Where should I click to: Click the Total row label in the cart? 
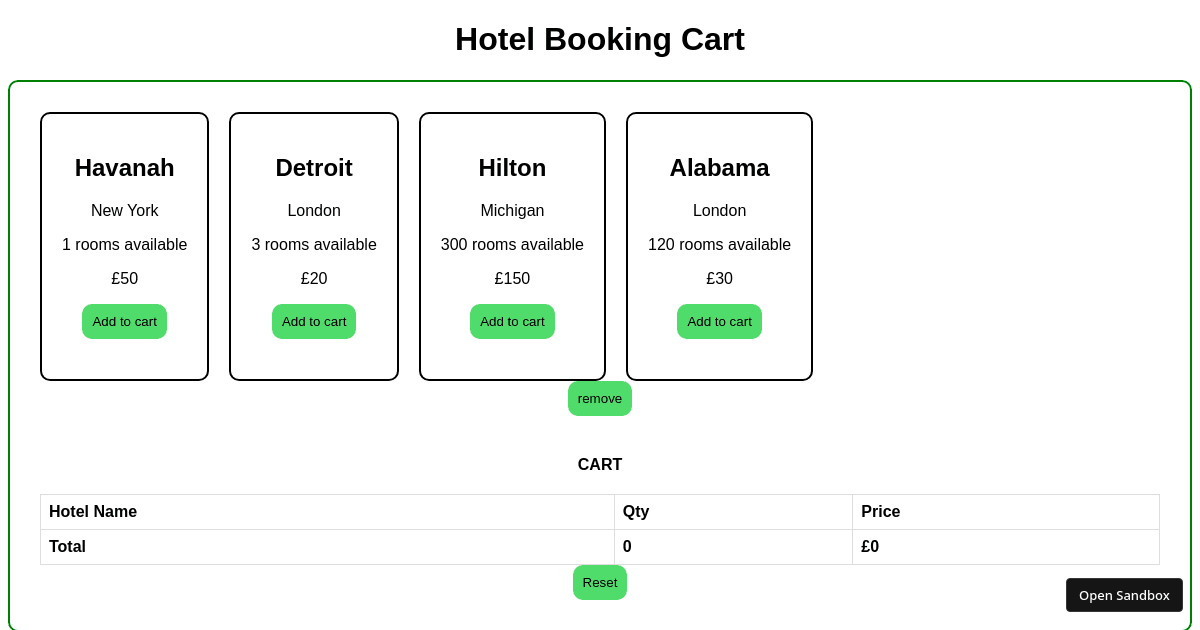point(67,546)
